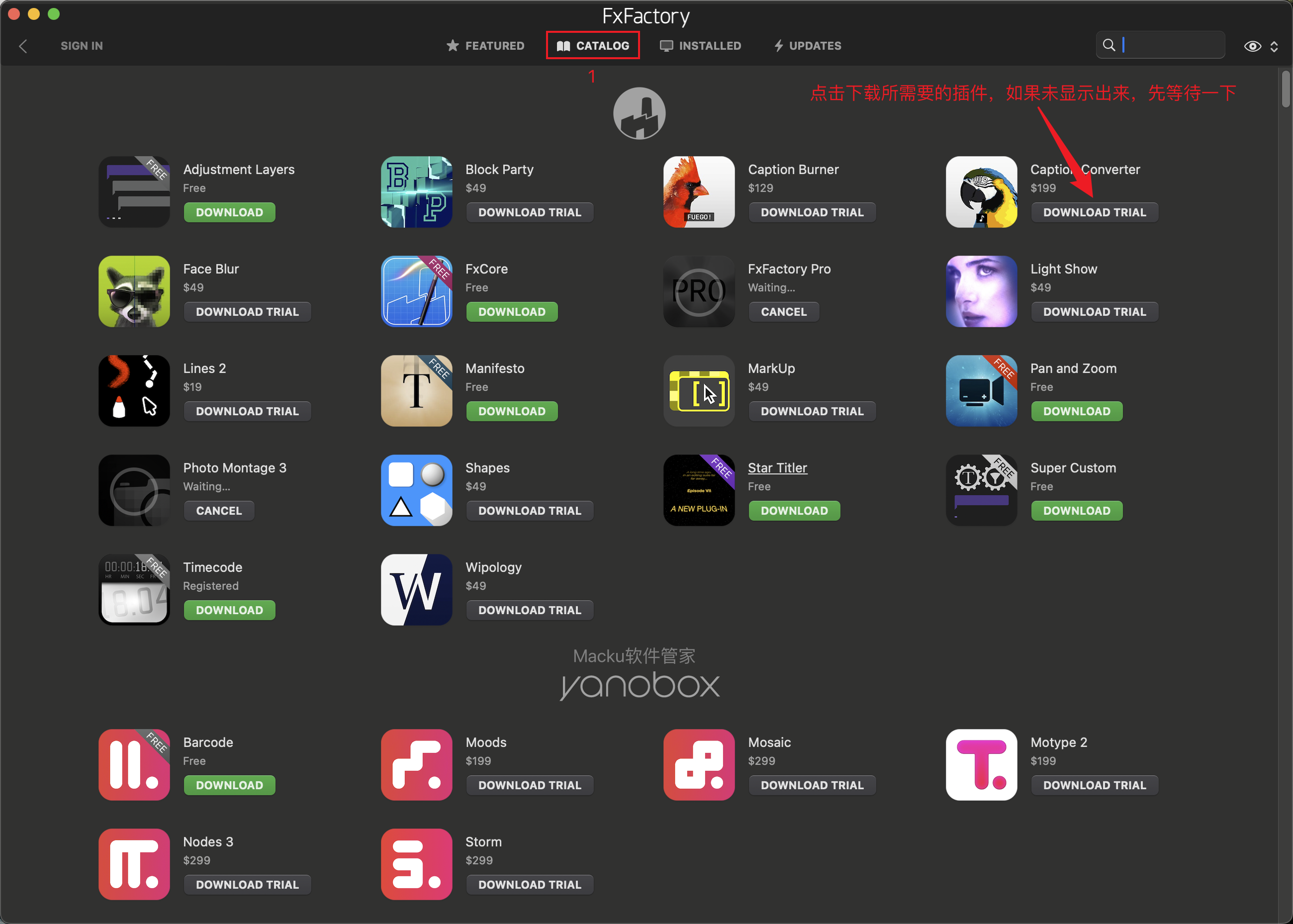This screenshot has height=924, width=1293.
Task: Download the Mosaic trial
Action: [x=812, y=785]
